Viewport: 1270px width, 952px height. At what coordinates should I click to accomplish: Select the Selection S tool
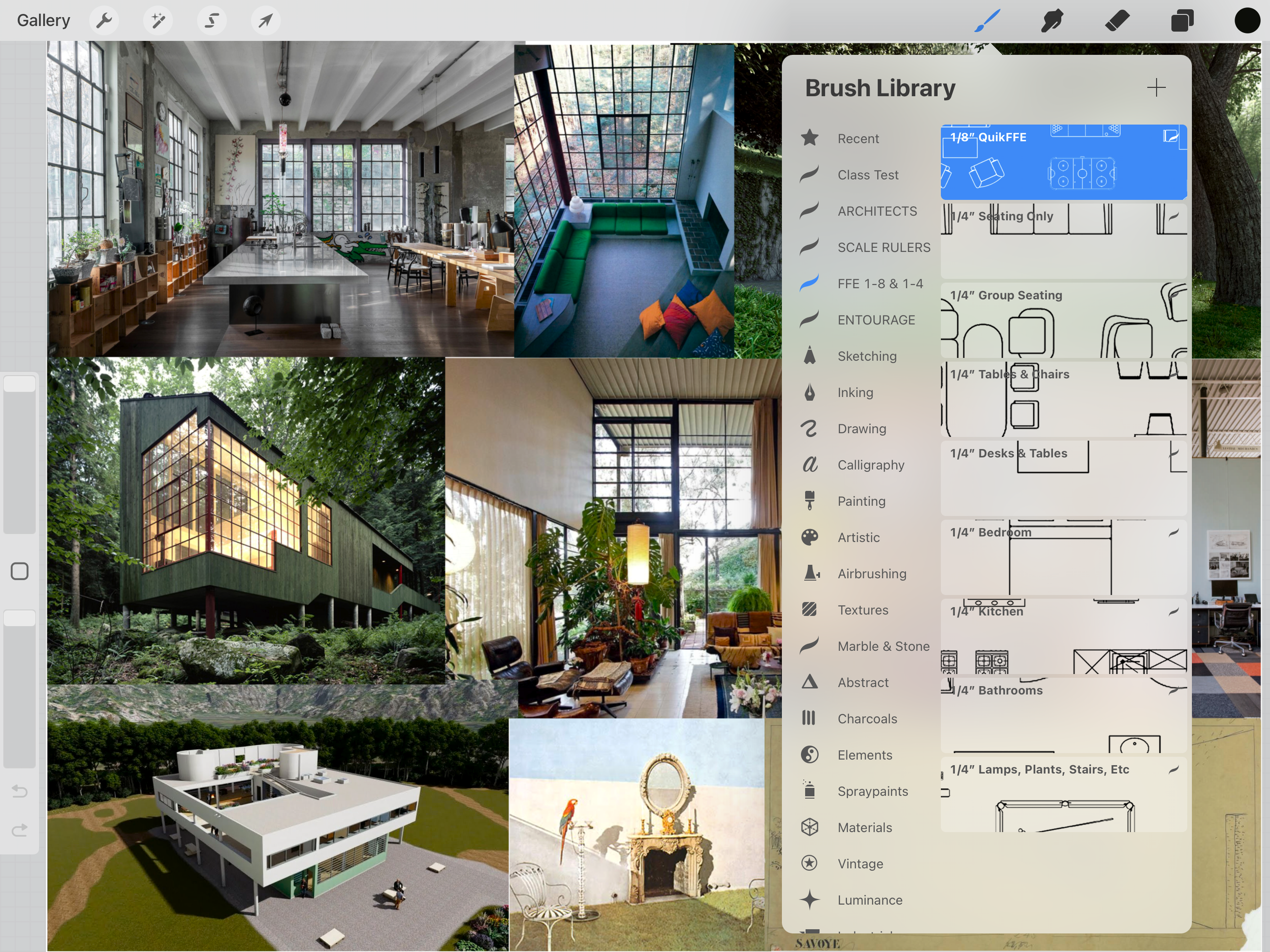point(212,21)
